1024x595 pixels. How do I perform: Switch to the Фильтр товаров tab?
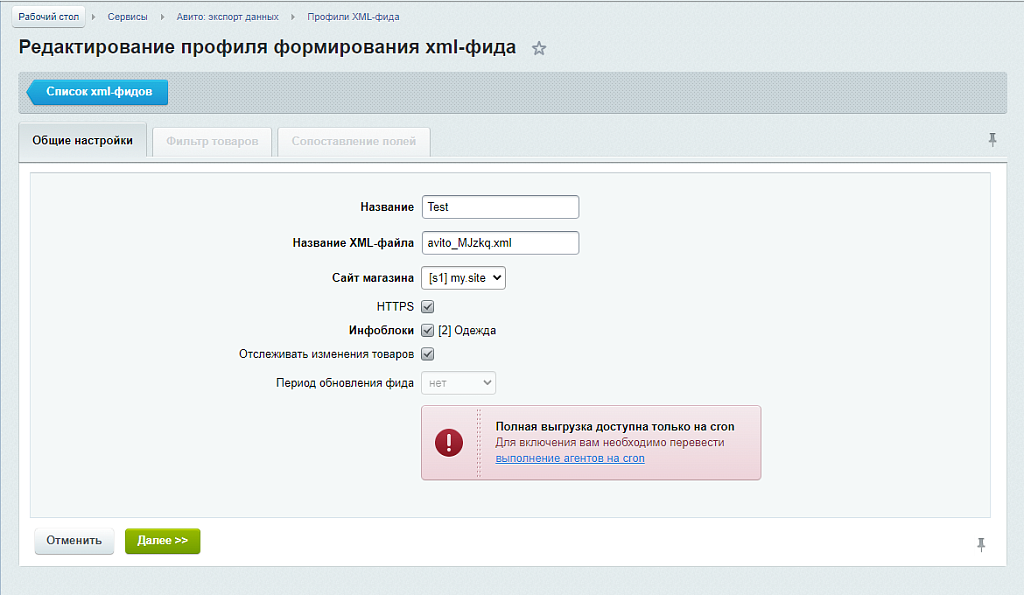[x=211, y=141]
